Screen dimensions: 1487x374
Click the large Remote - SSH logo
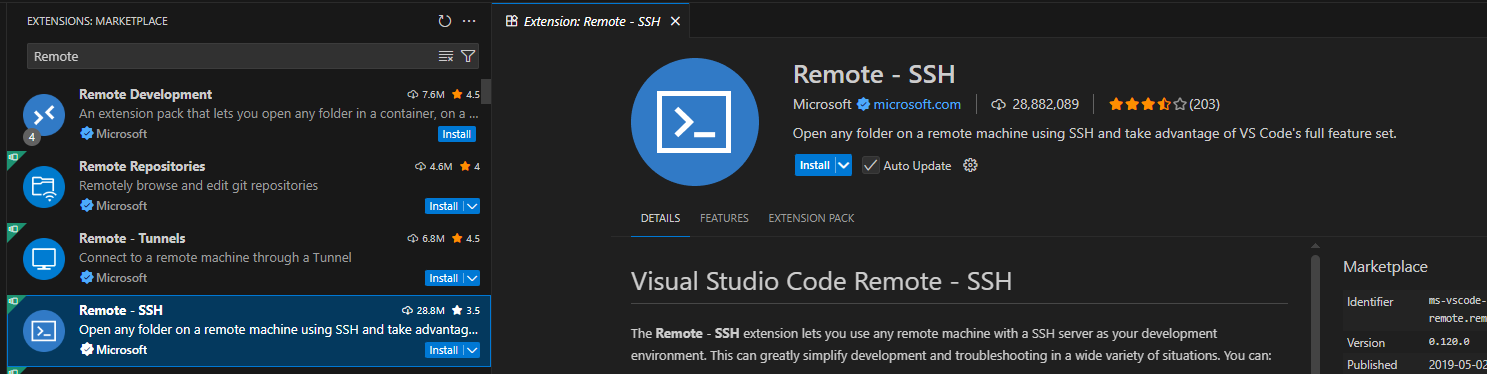pyautogui.click(x=694, y=122)
